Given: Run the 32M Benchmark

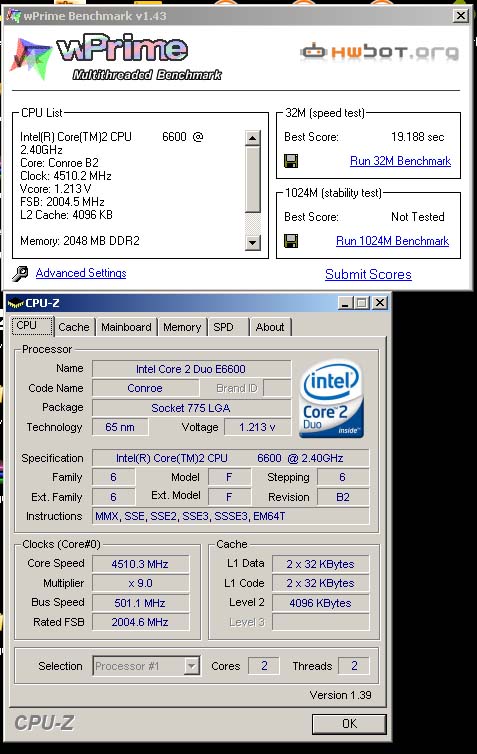Looking at the screenshot, I should [400, 161].
